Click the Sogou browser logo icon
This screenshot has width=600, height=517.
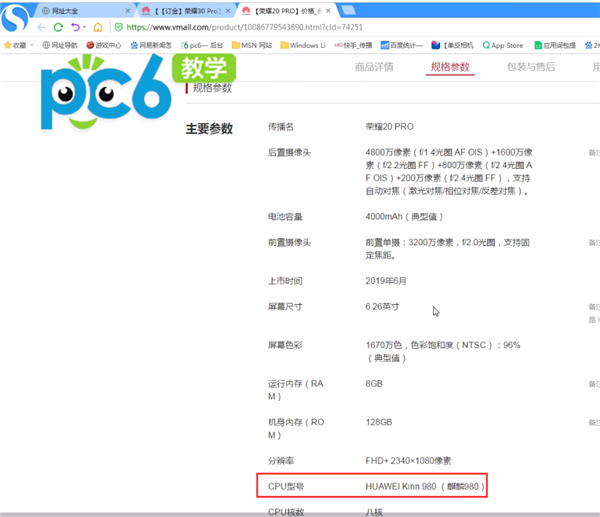point(15,18)
